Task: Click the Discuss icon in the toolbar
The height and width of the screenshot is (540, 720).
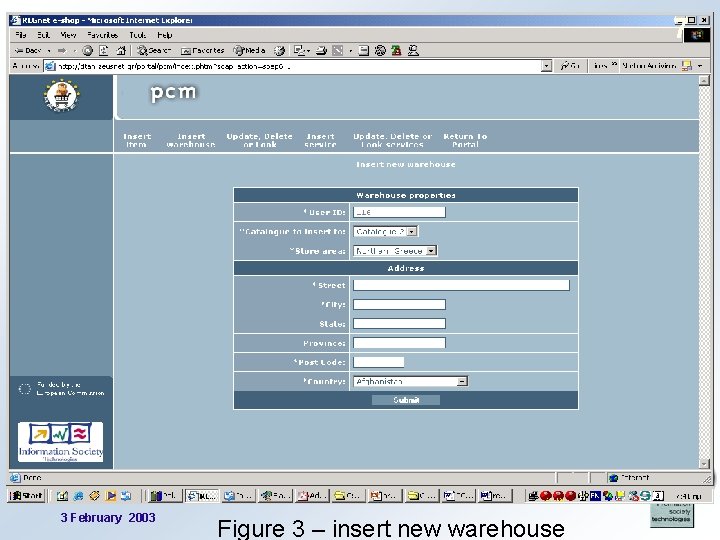Action: click(x=364, y=51)
